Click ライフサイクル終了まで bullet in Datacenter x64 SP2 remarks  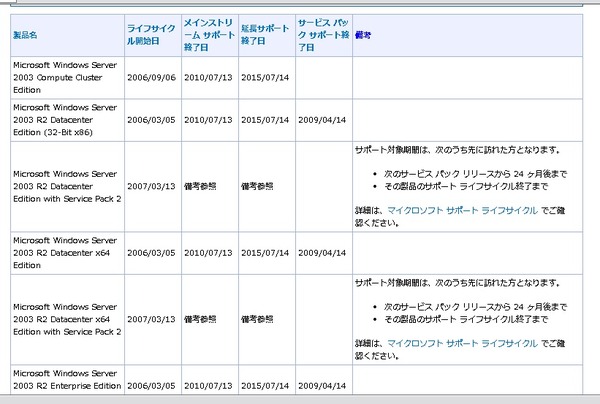(466, 319)
